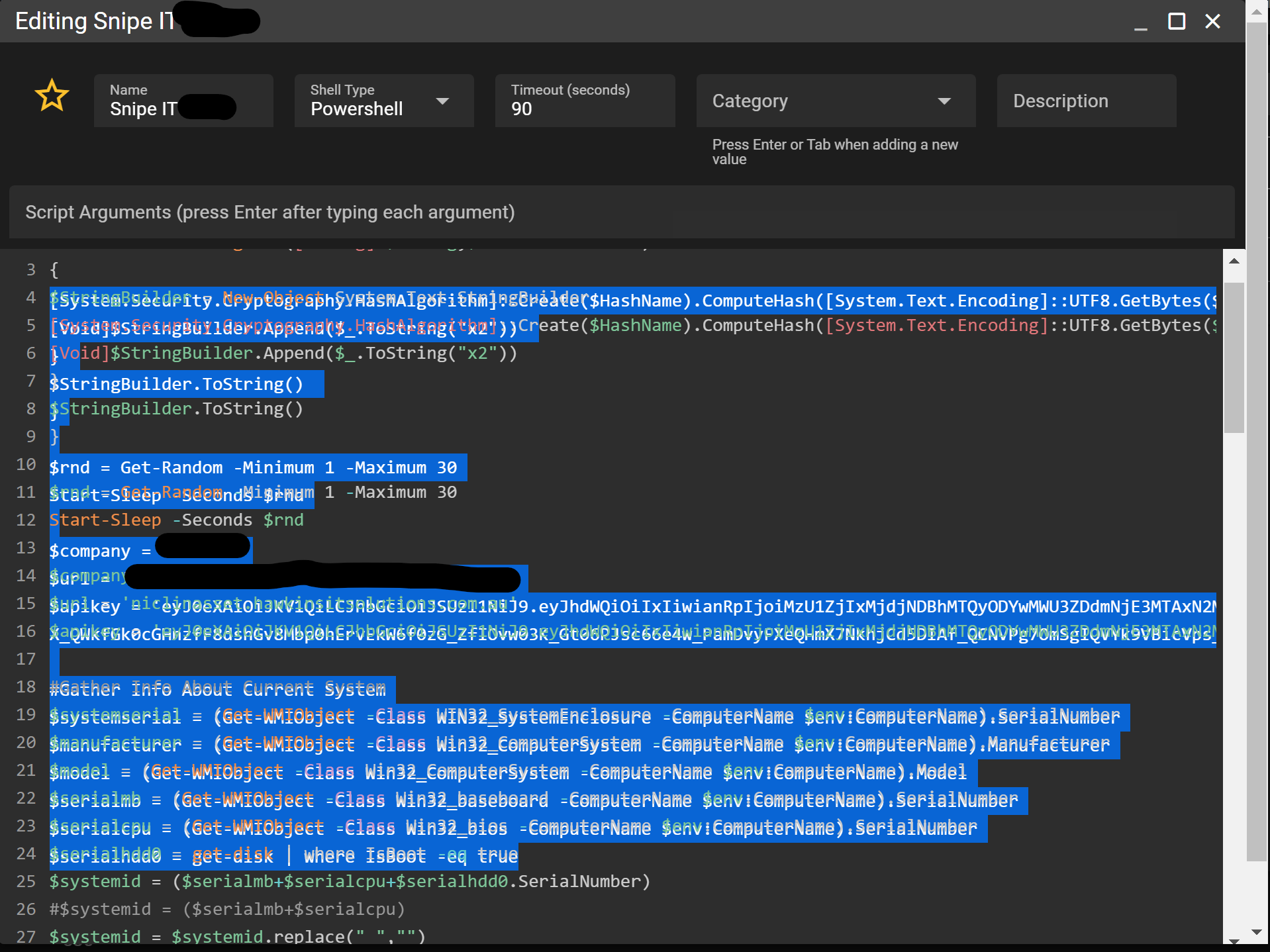The width and height of the screenshot is (1270, 952).
Task: Click the scrollbar up arrow
Action: [x=1234, y=260]
